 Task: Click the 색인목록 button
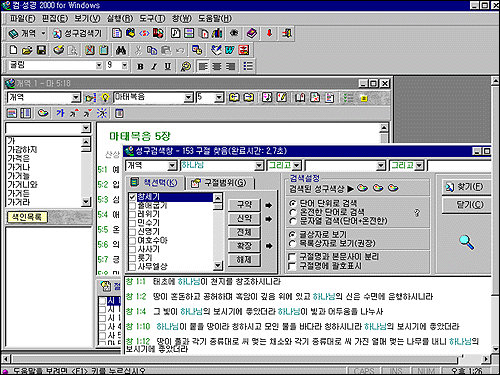[27, 217]
